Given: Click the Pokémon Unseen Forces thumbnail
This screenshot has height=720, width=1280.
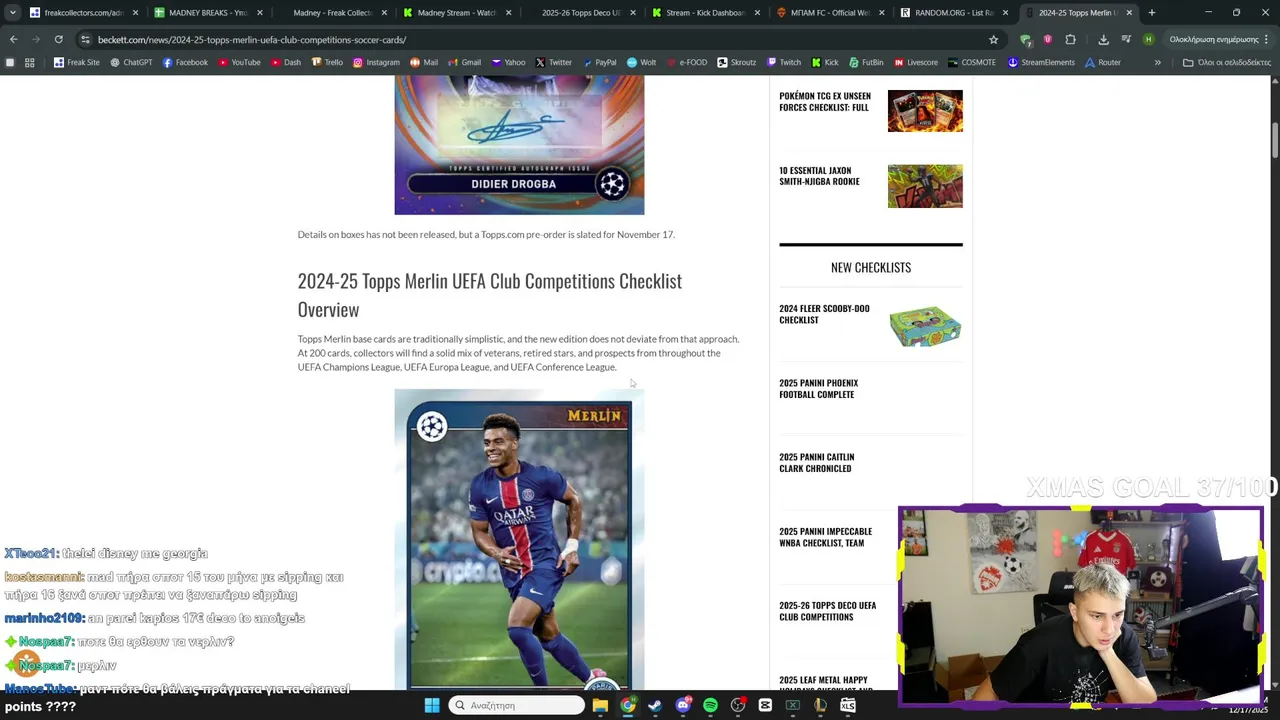Looking at the screenshot, I should pos(925,111).
